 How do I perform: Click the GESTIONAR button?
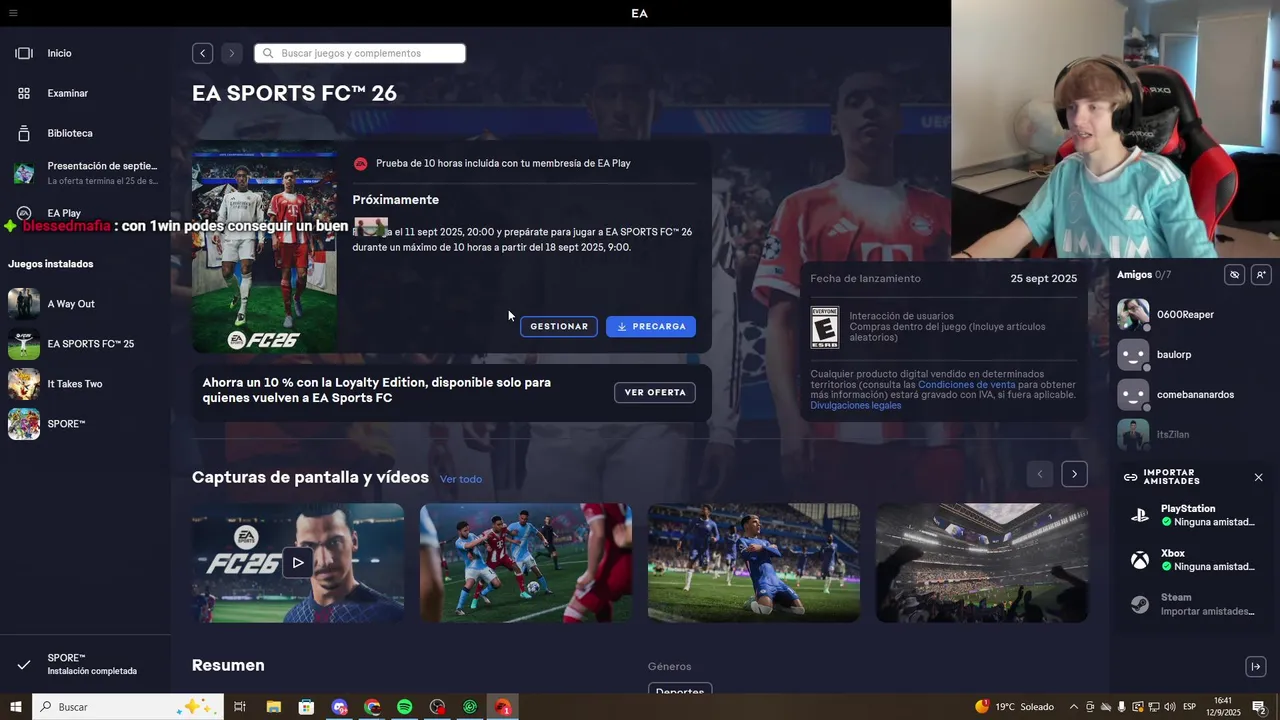[559, 327]
